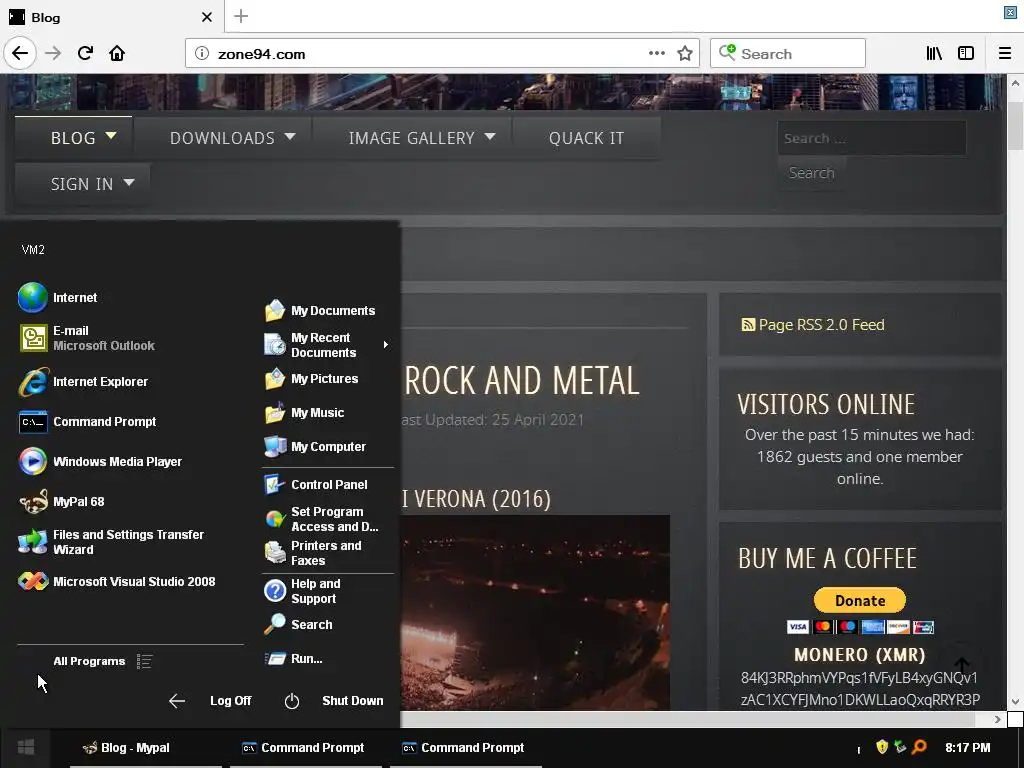Click the taskbar clock 8:17 PM
Screen dimensions: 1024x768
(x=967, y=748)
